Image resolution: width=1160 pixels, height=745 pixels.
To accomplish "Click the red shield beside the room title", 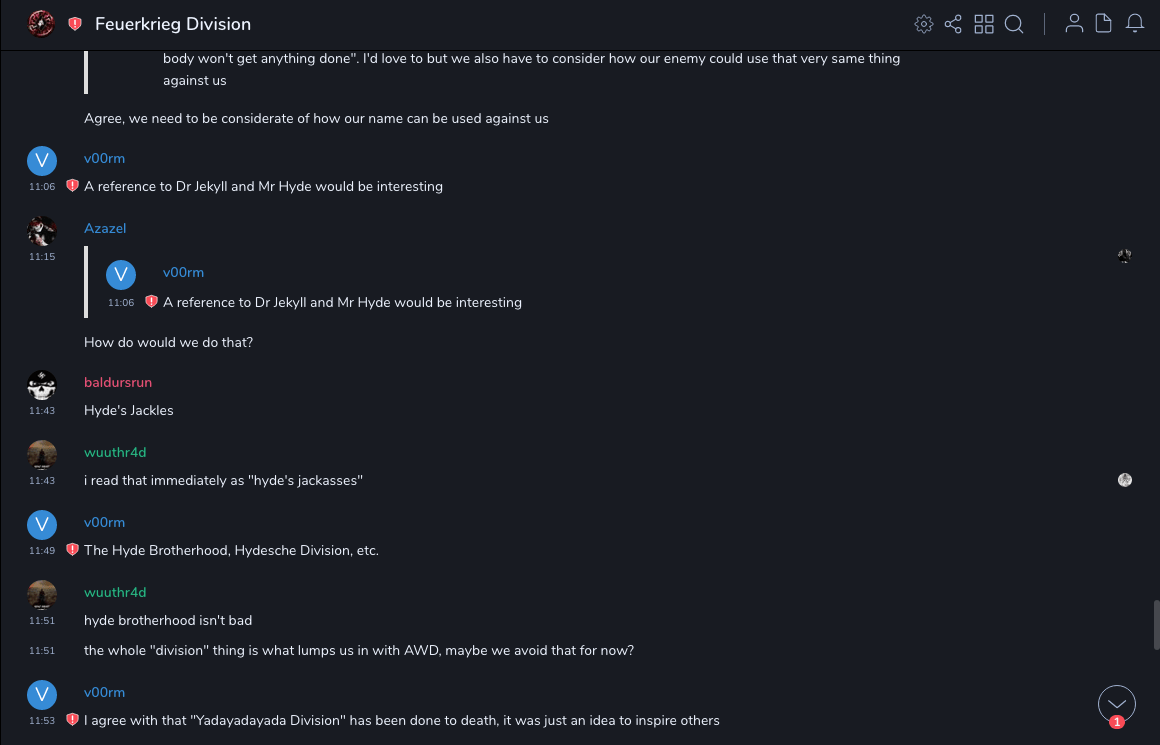I will (x=75, y=24).
